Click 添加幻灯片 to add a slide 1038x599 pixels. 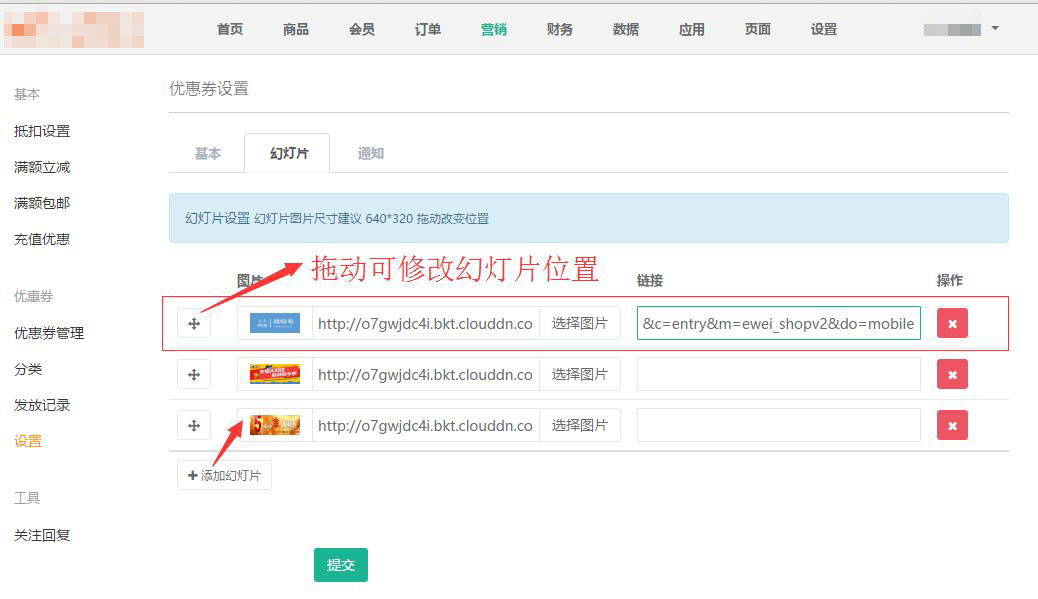pos(224,475)
